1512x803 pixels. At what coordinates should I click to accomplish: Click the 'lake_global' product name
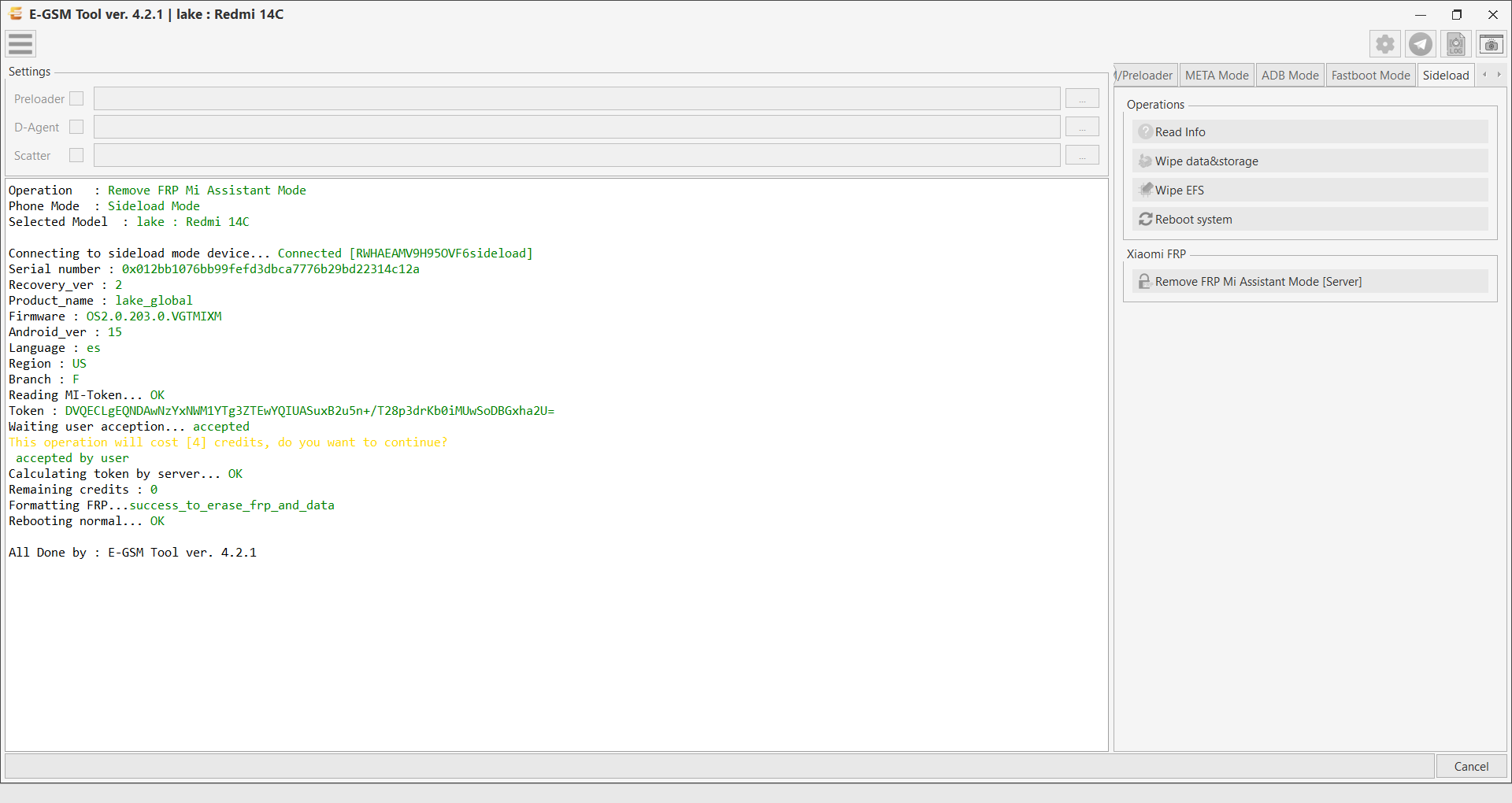154,301
